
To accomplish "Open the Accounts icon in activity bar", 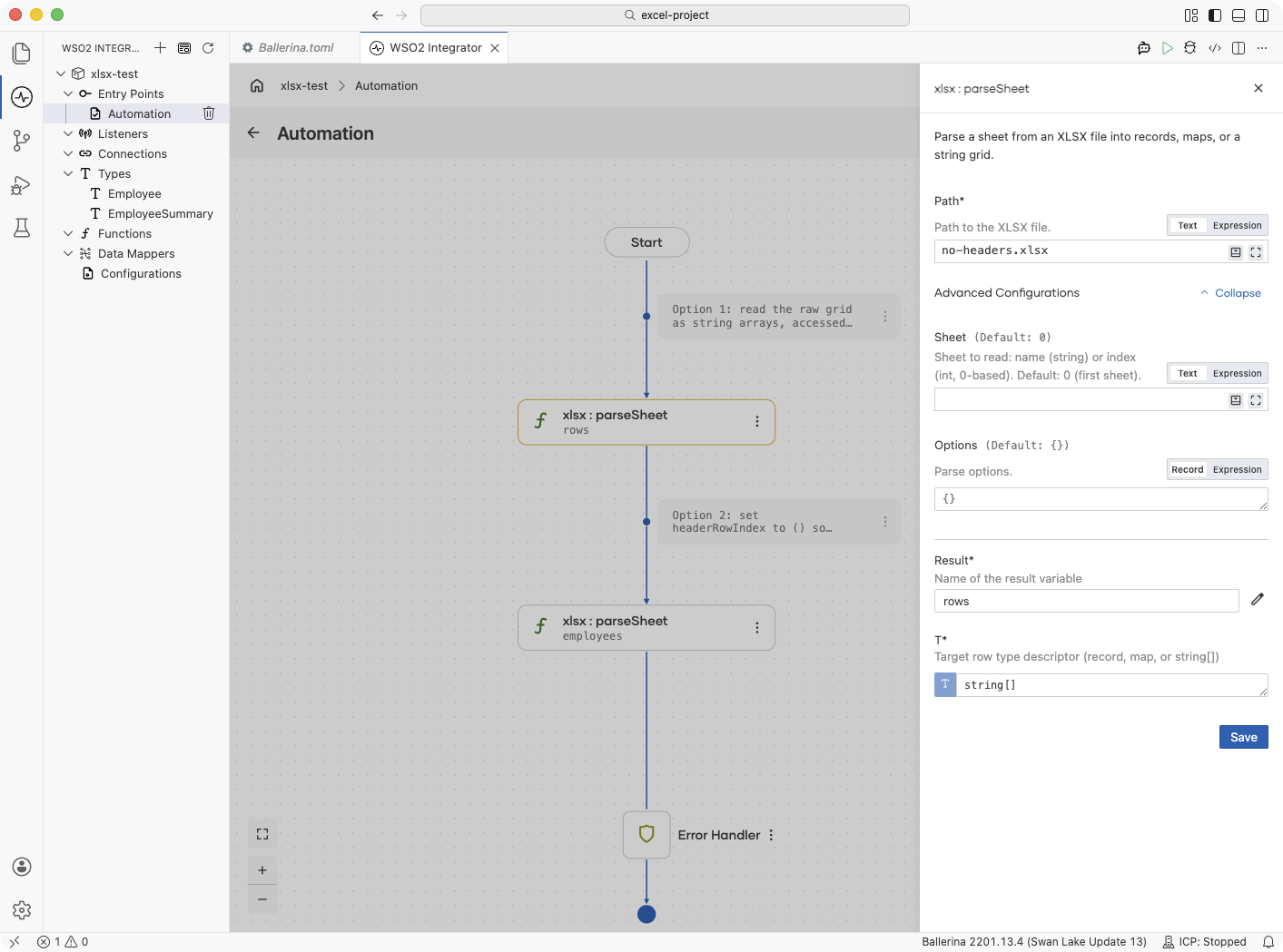I will click(22, 867).
